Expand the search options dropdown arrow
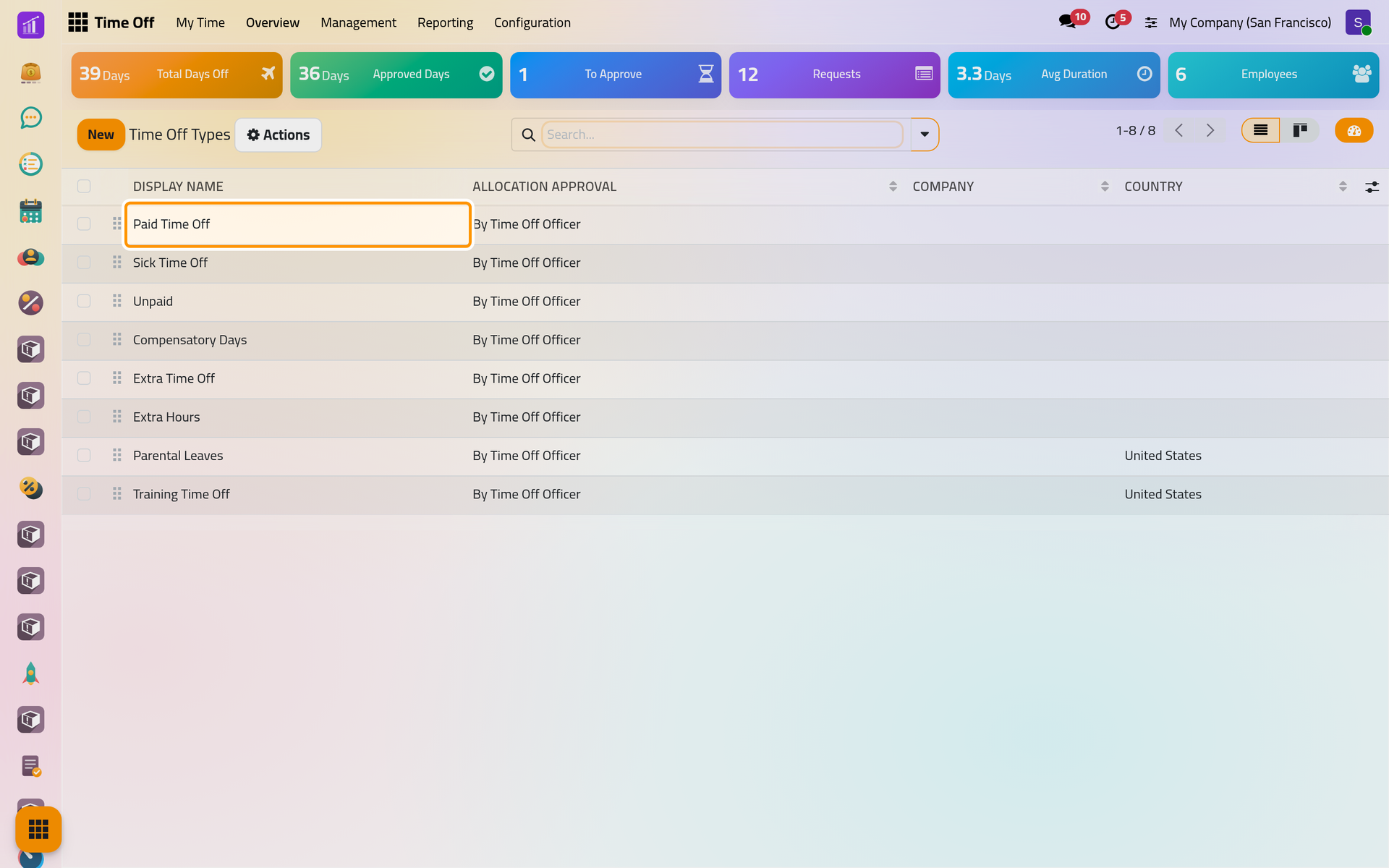The height and width of the screenshot is (868, 1389). point(925,135)
